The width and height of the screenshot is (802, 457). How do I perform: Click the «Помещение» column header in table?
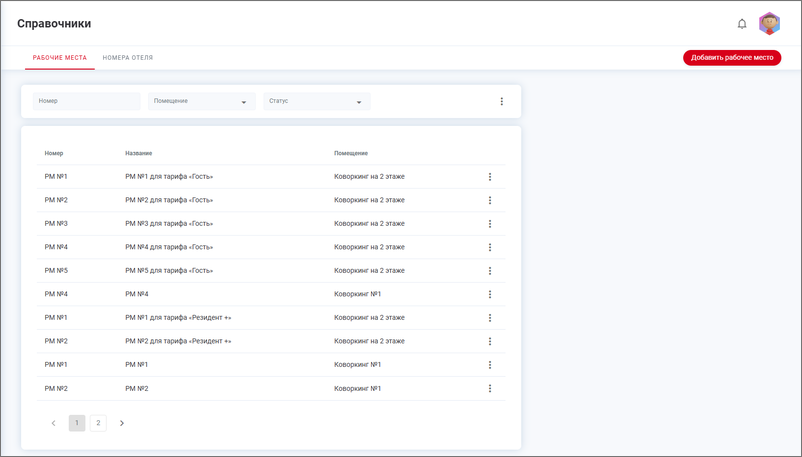coord(351,153)
